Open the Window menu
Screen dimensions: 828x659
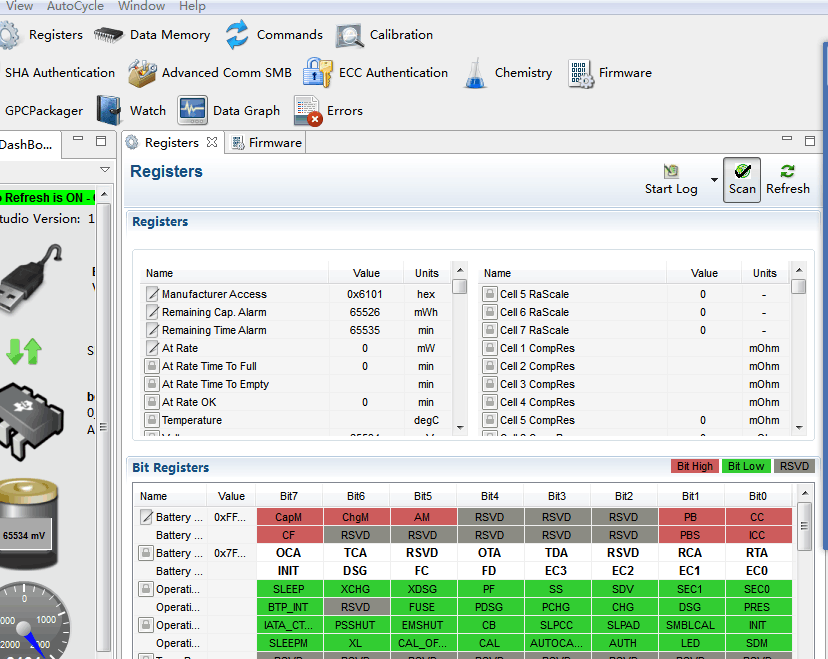point(142,6)
